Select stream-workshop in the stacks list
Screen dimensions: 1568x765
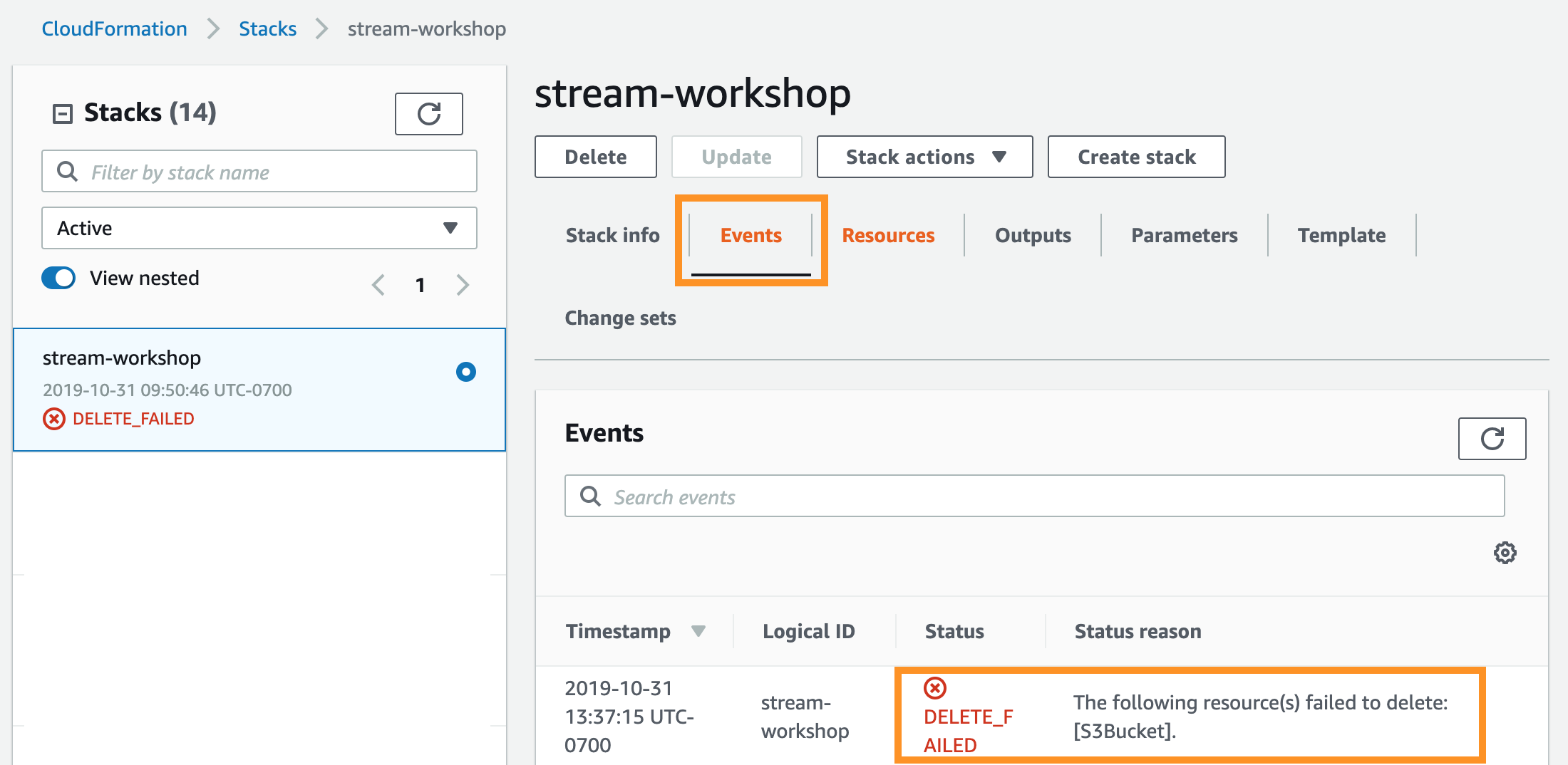click(259, 390)
